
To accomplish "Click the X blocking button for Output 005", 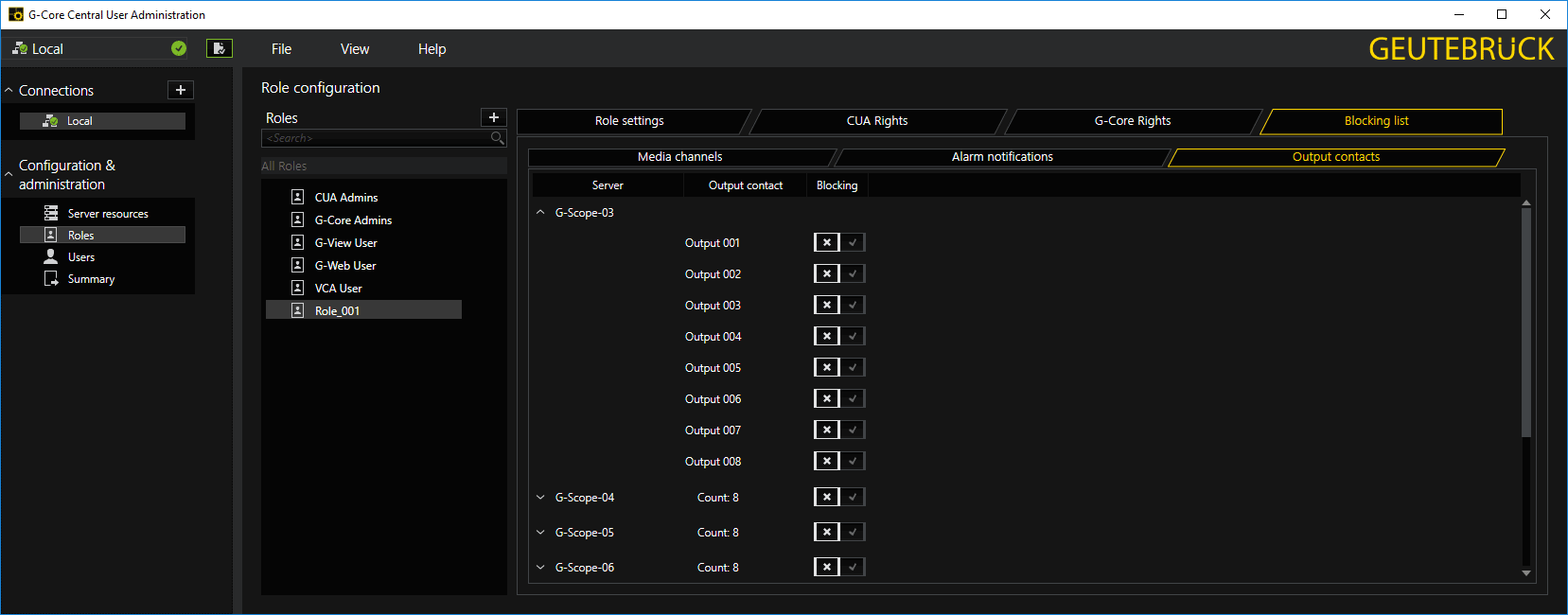I will [827, 367].
